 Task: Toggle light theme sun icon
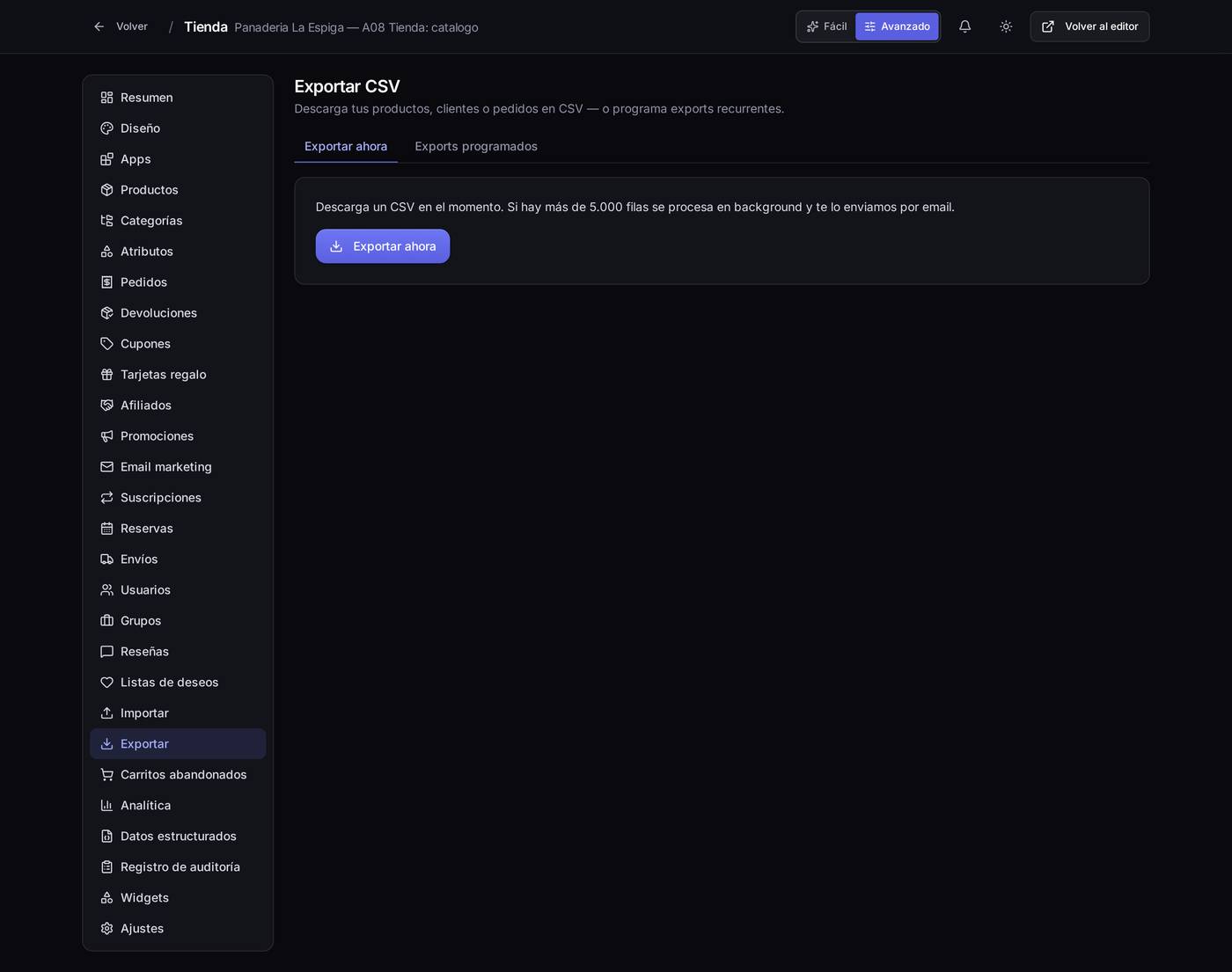(x=1006, y=26)
